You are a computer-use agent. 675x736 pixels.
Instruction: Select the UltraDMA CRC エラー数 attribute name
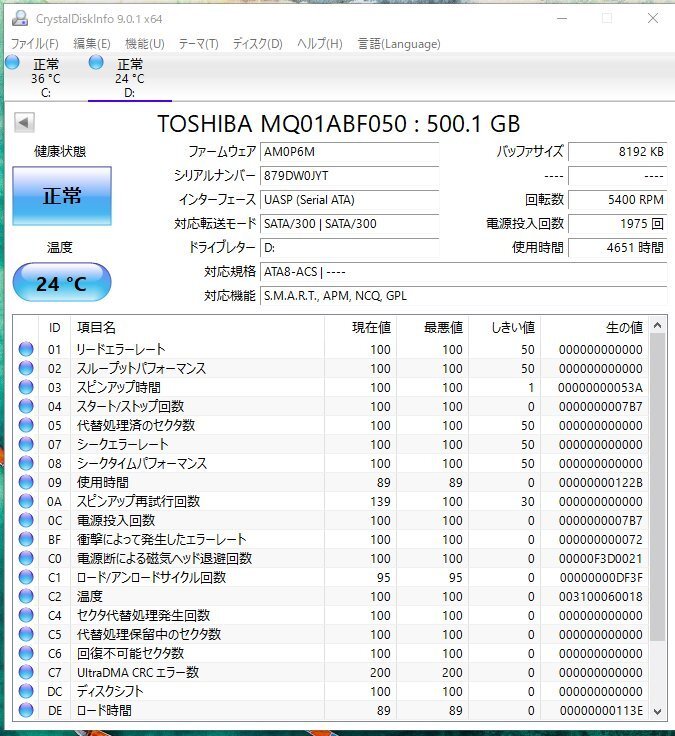pyautogui.click(x=138, y=672)
